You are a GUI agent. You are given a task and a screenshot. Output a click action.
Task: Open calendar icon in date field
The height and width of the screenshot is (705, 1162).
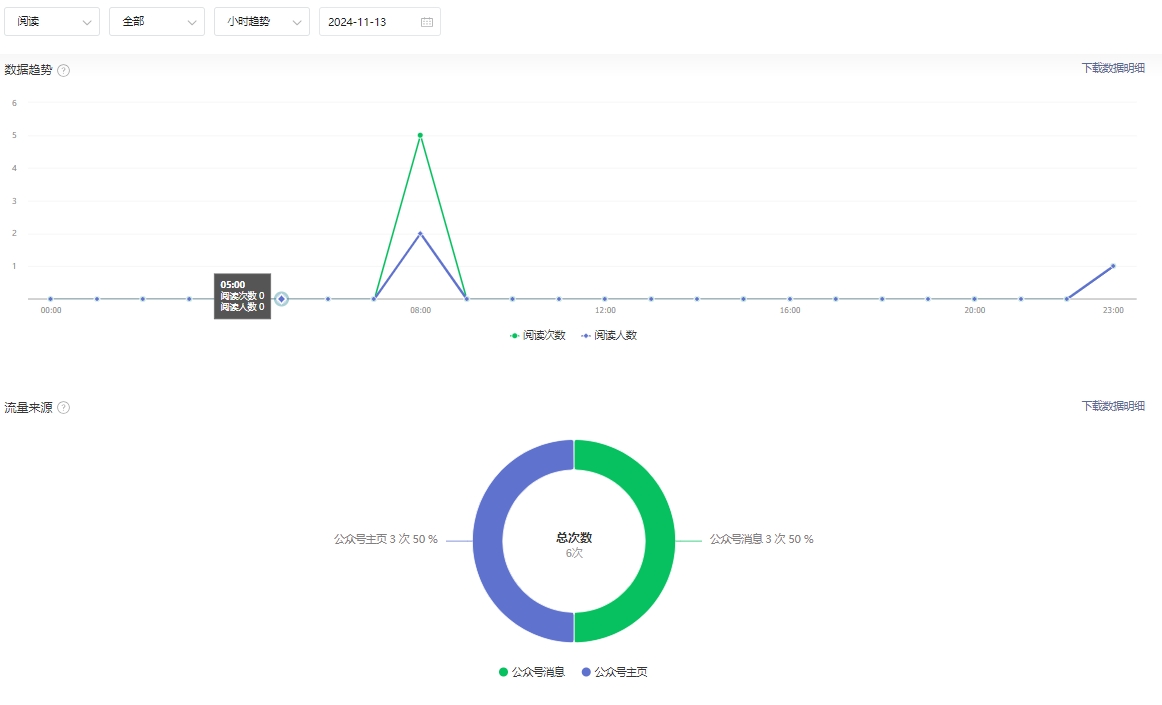coord(427,22)
